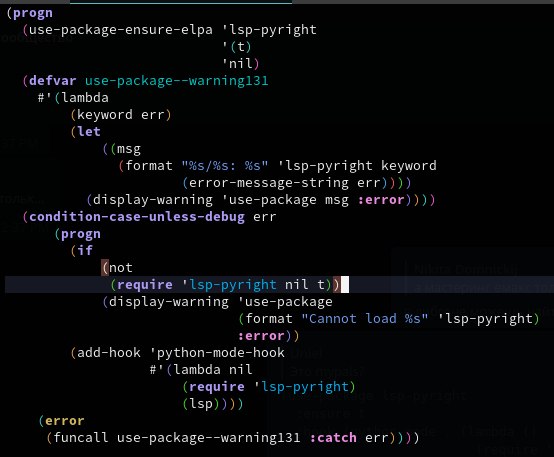
Task: Click the if keyword
Action: coord(85,251)
